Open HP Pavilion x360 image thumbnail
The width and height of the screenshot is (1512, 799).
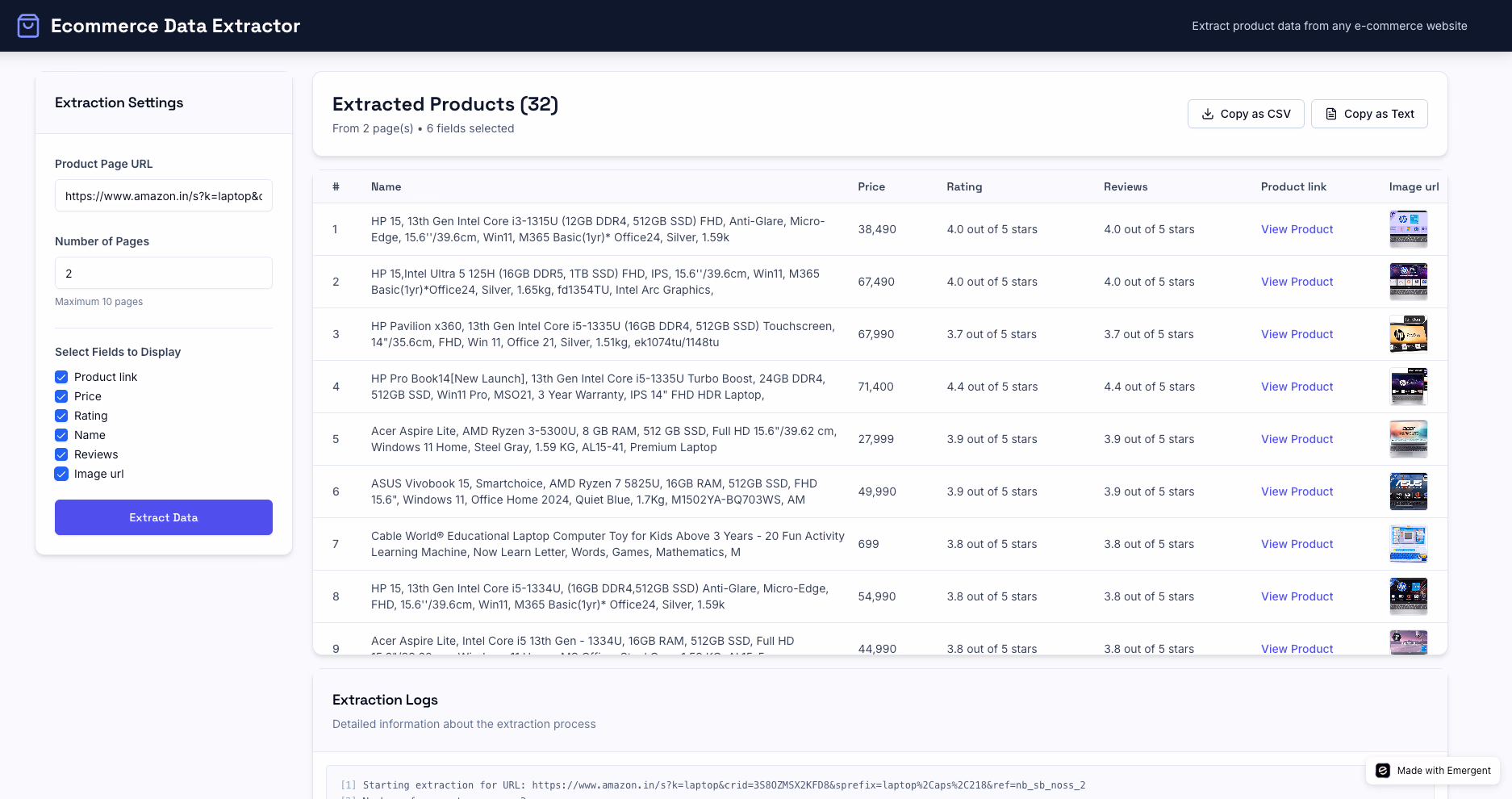point(1409,334)
